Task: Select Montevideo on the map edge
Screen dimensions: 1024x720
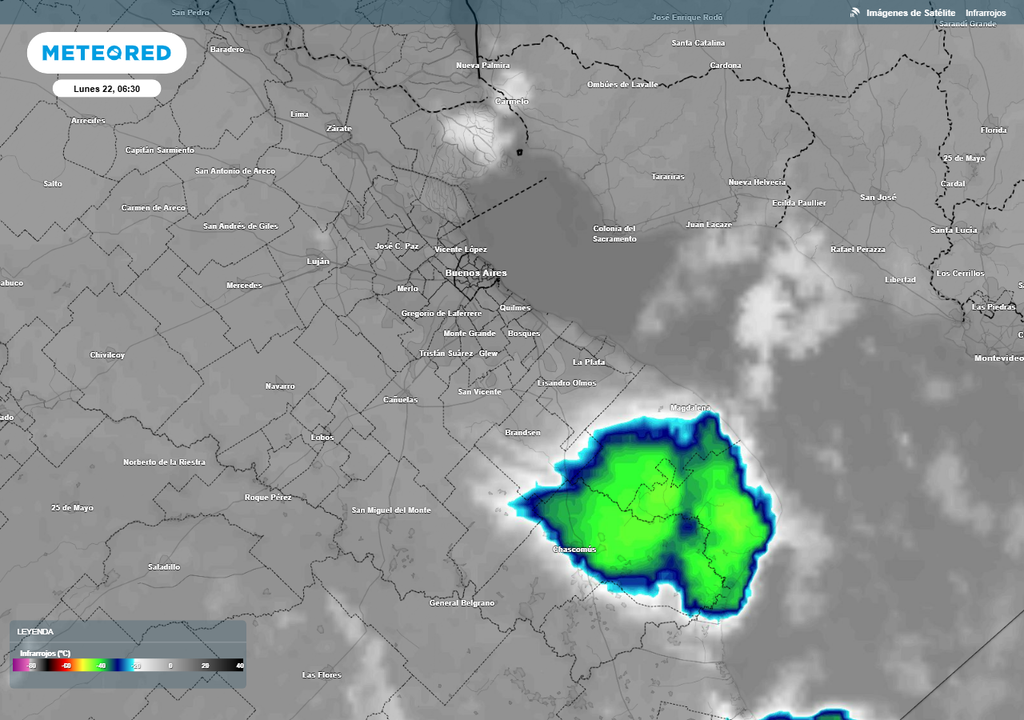Action: 997,356
